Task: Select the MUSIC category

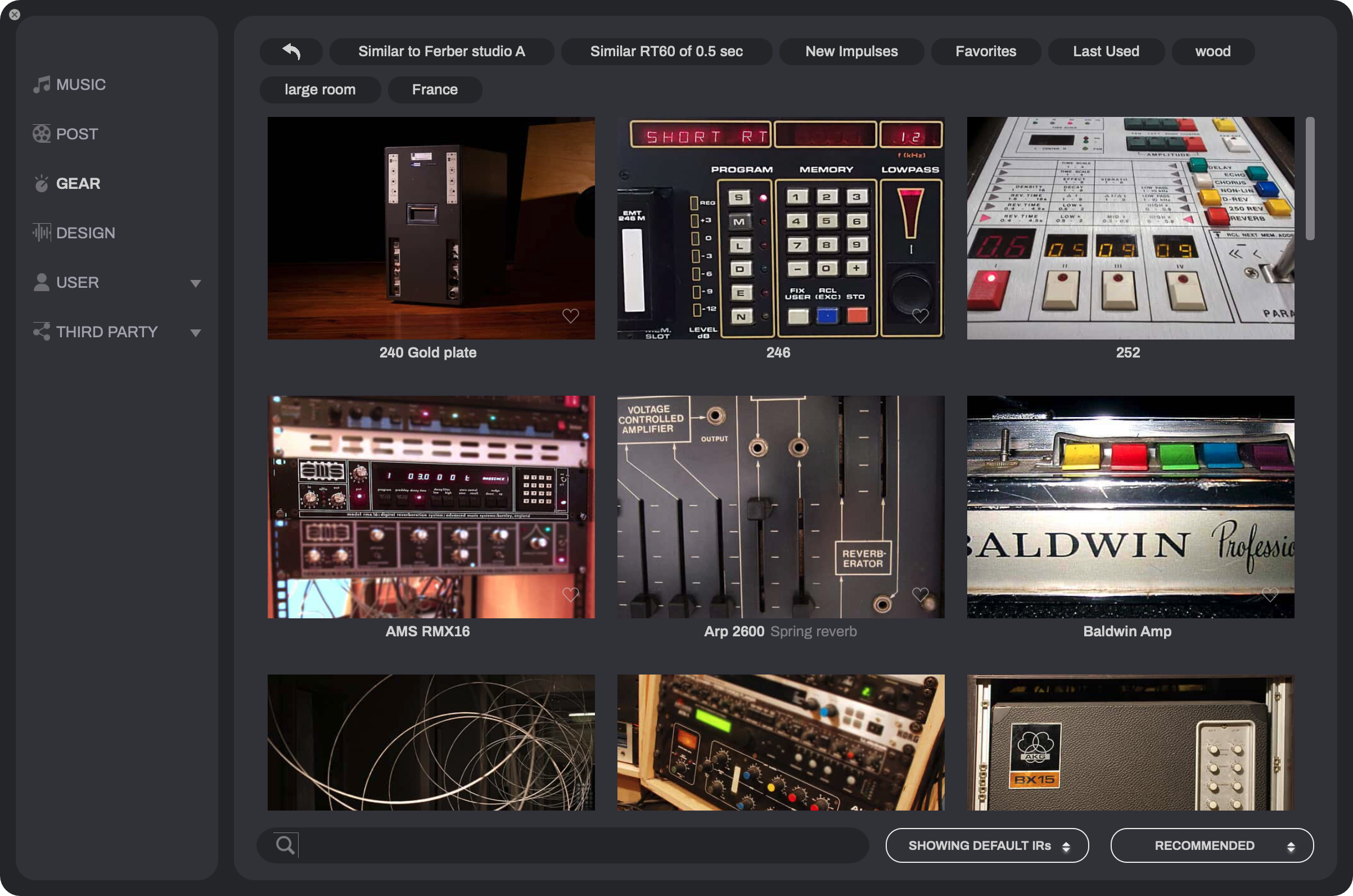Action: coord(81,84)
